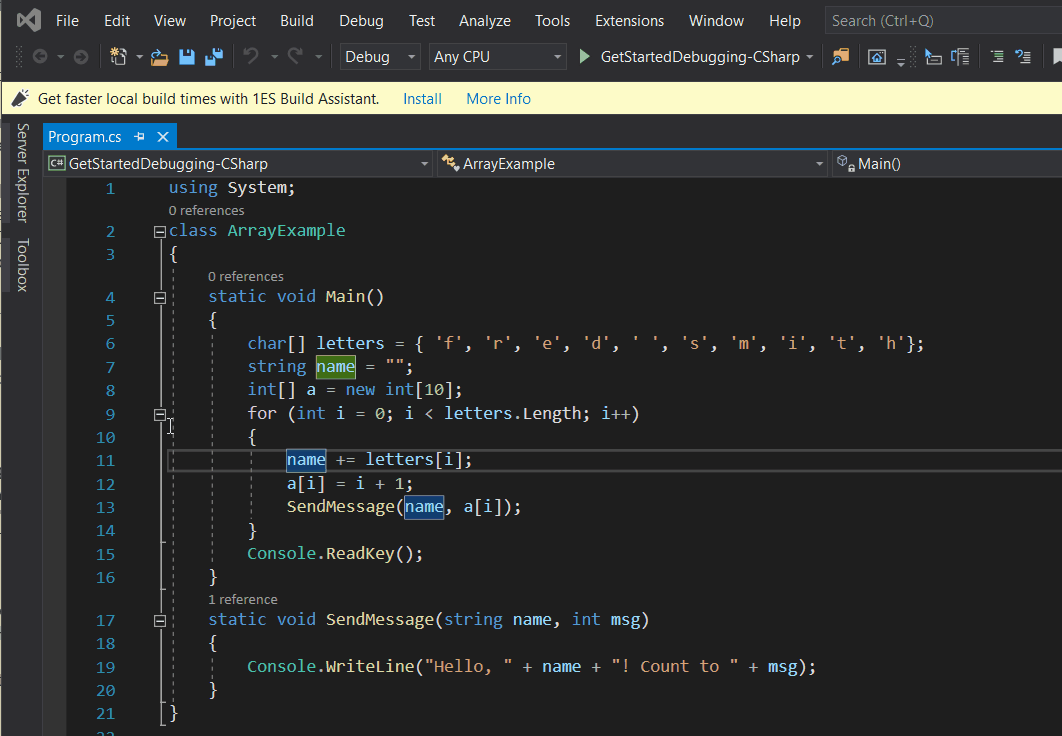Open the Server Explorer side tab
1062x736 pixels.
[22, 172]
